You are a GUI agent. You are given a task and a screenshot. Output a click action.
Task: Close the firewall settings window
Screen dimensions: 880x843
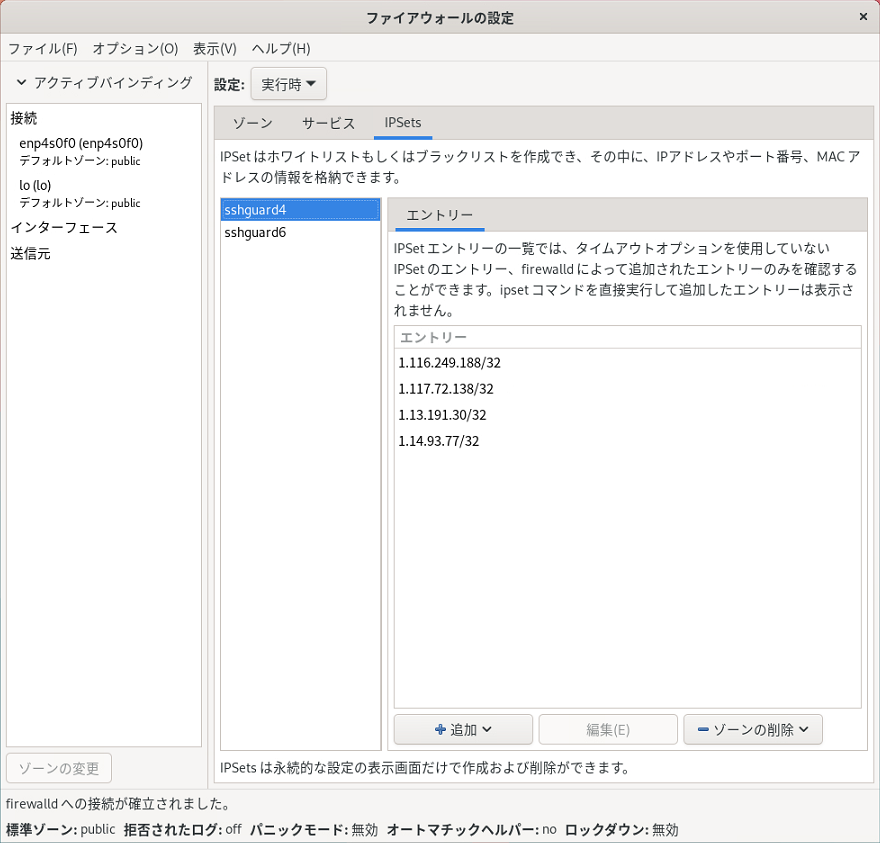pos(863,17)
